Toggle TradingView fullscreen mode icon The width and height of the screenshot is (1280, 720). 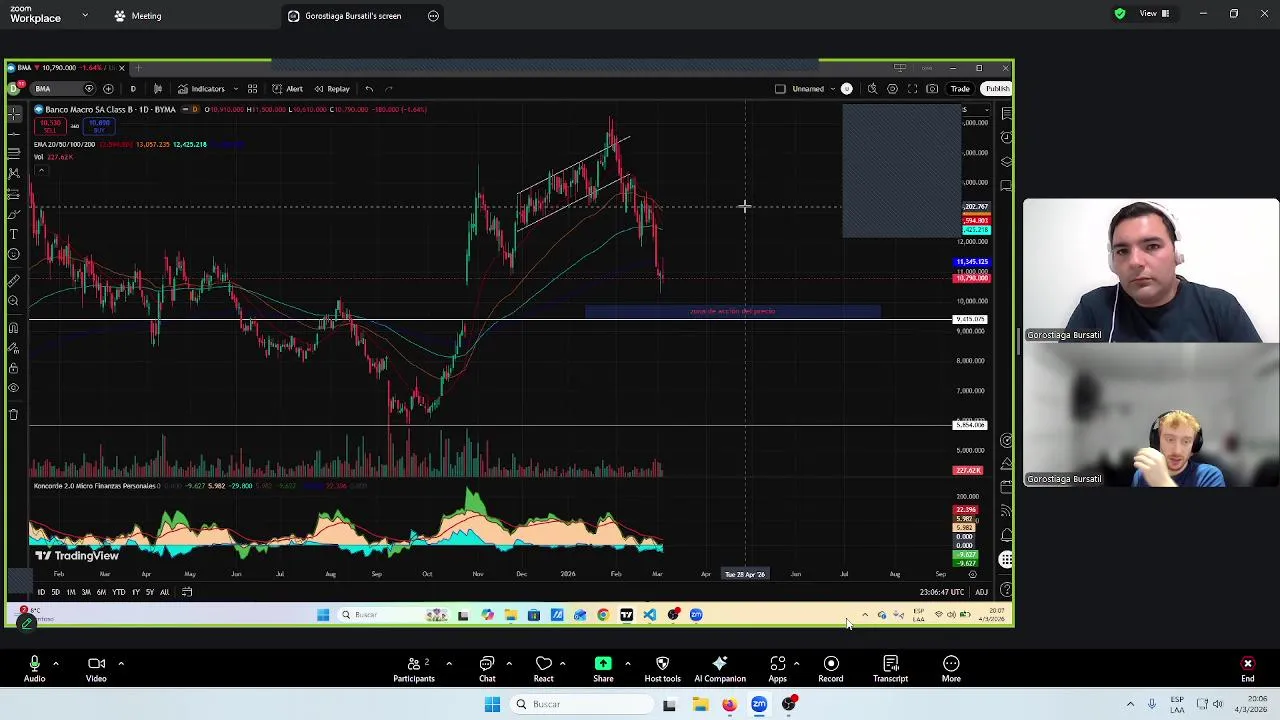click(x=912, y=89)
